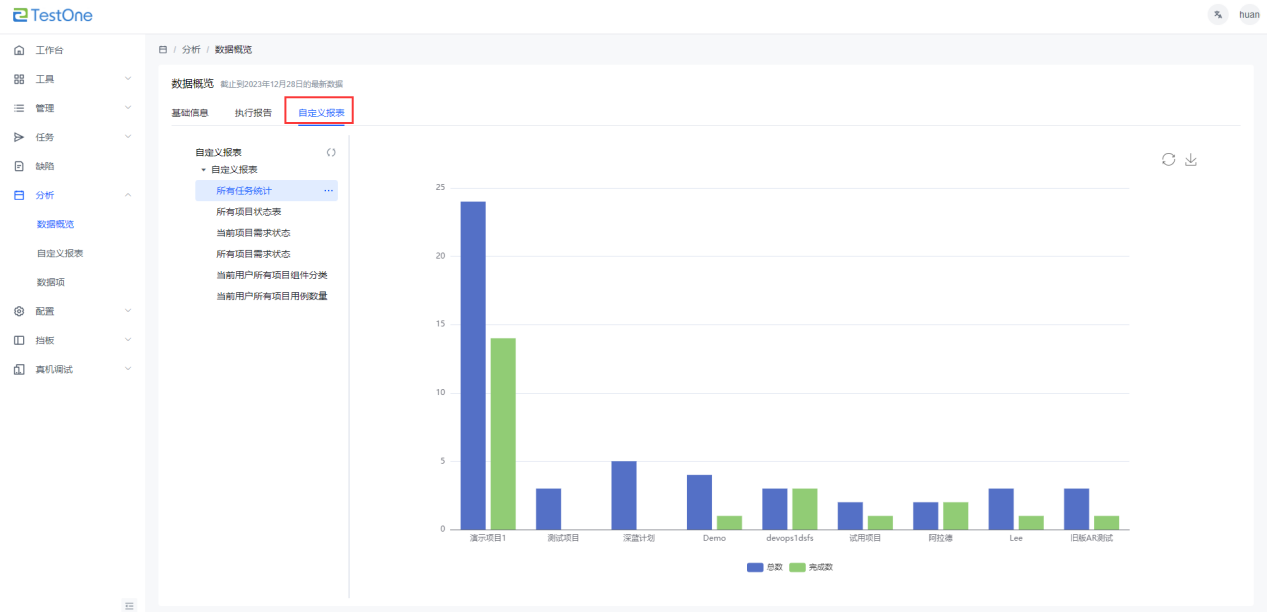
Task: Expand the 配置 sidebar menu
Action: pos(70,311)
